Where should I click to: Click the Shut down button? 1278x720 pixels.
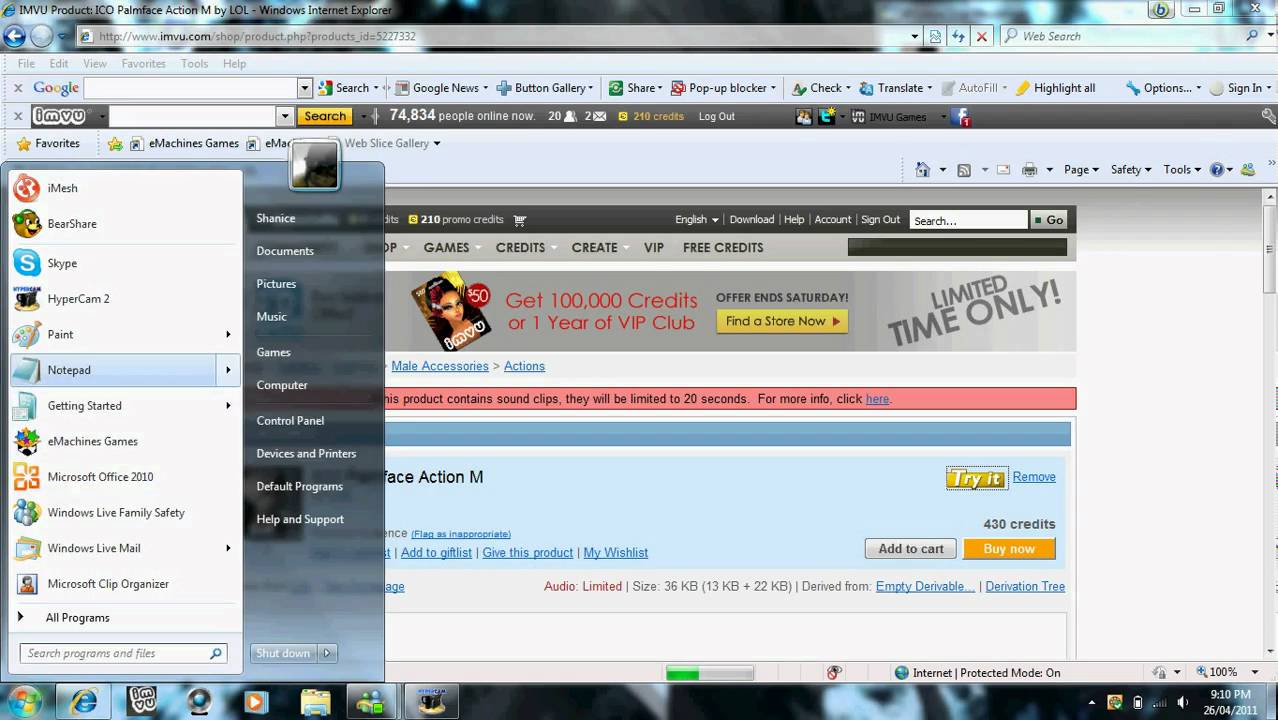pos(283,653)
